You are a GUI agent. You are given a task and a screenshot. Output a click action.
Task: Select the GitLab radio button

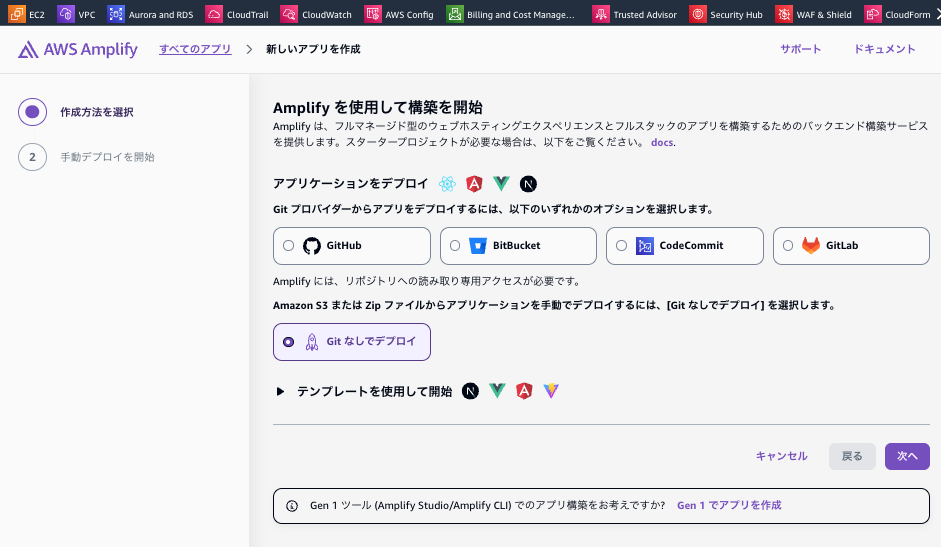pyautogui.click(x=788, y=246)
